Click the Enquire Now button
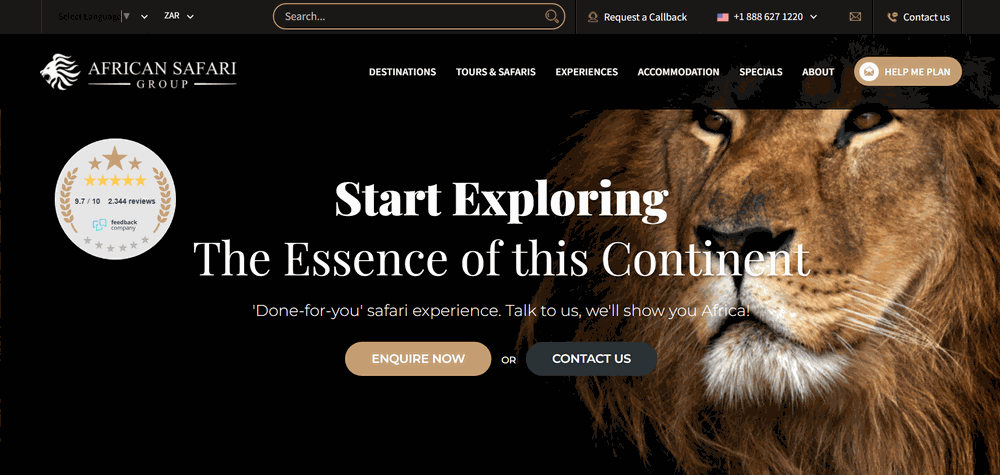1000x475 pixels. [x=418, y=359]
